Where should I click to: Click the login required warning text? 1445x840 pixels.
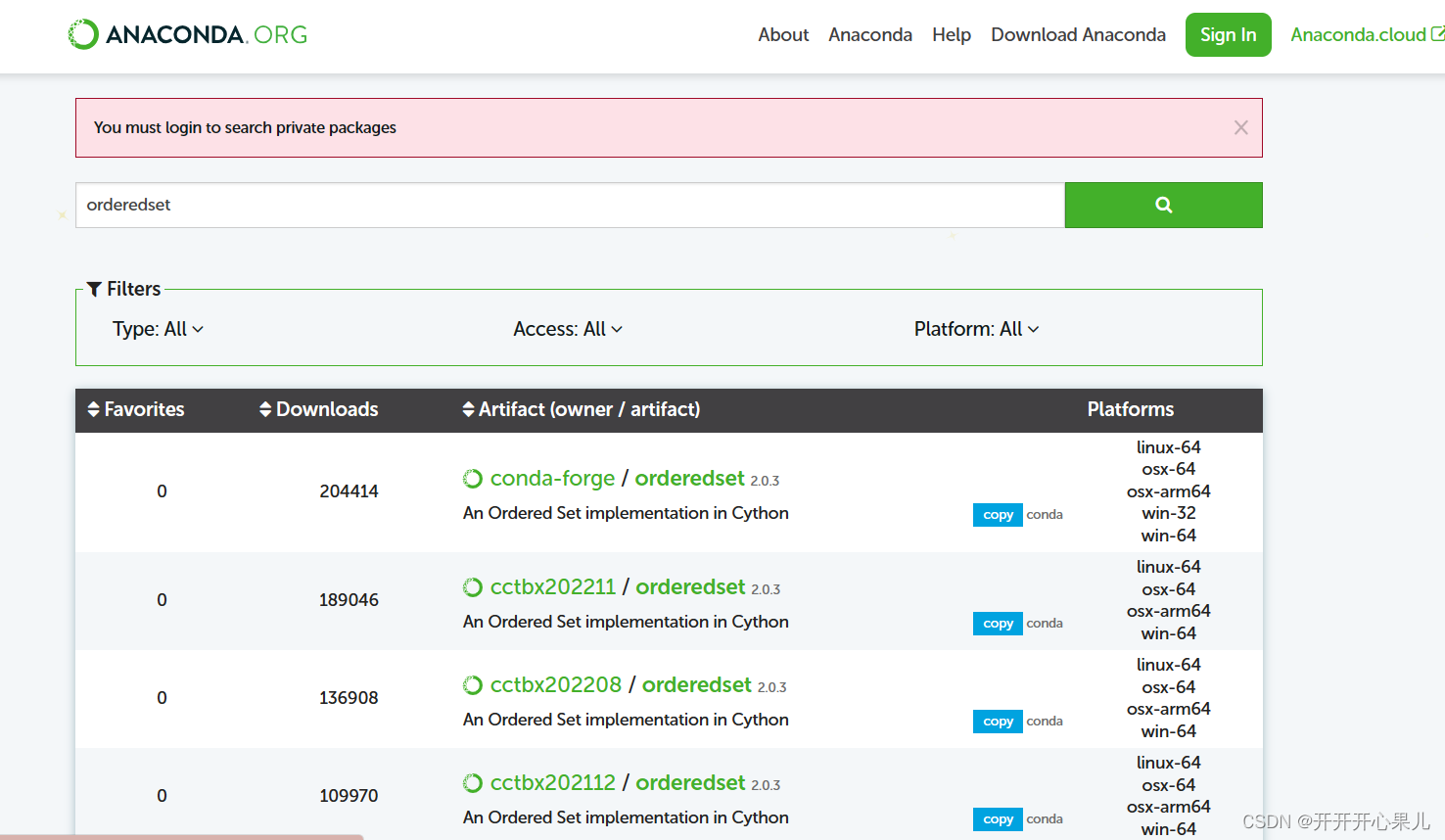[245, 127]
